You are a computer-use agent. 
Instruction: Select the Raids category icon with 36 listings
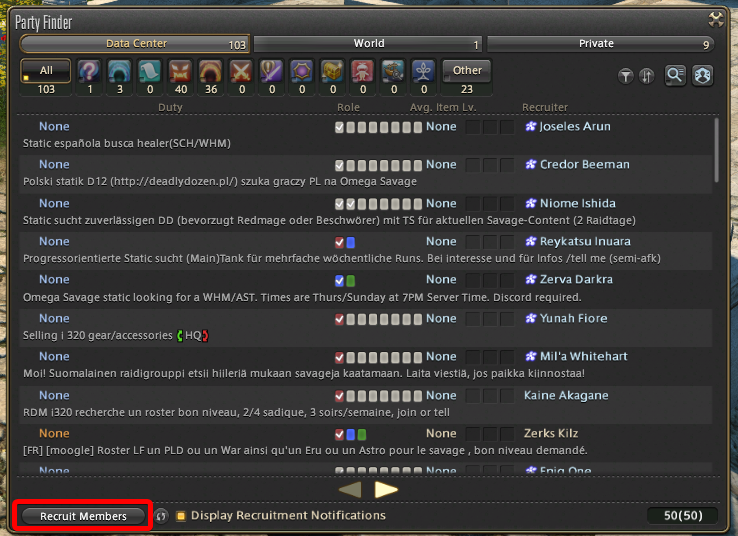211,71
